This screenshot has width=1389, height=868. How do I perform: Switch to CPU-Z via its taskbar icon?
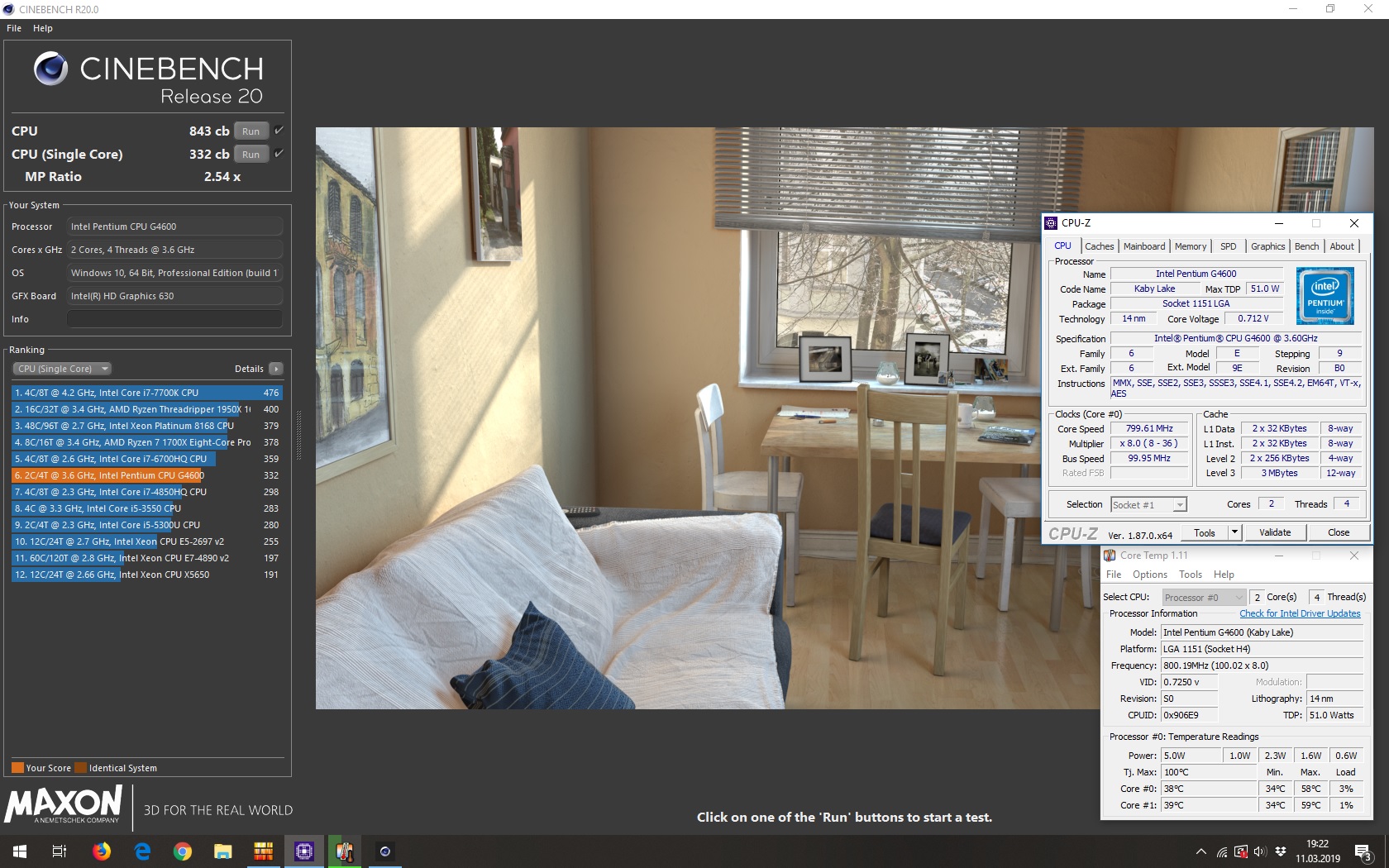pyautogui.click(x=304, y=851)
